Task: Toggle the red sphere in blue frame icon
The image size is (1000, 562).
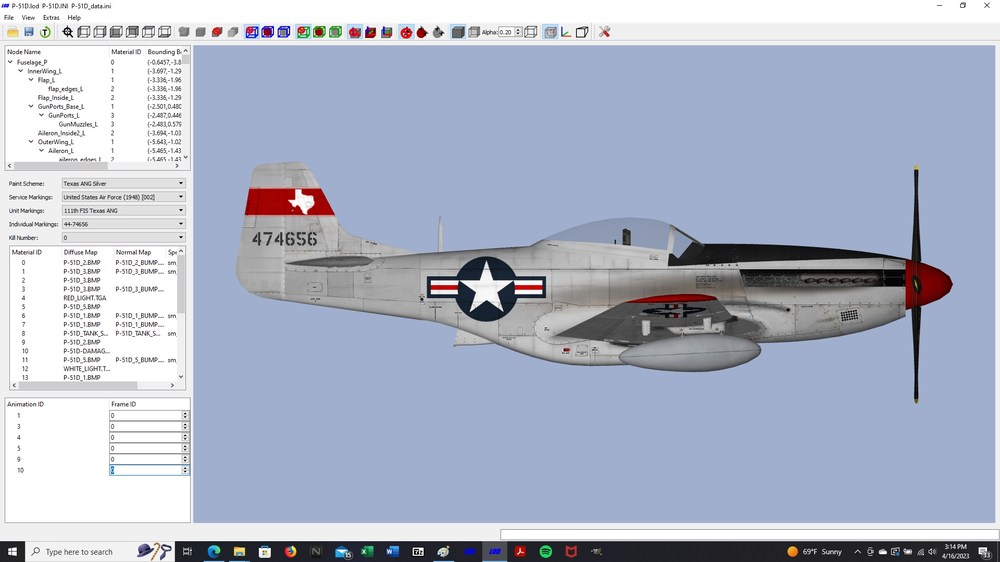Action: (x=252, y=32)
